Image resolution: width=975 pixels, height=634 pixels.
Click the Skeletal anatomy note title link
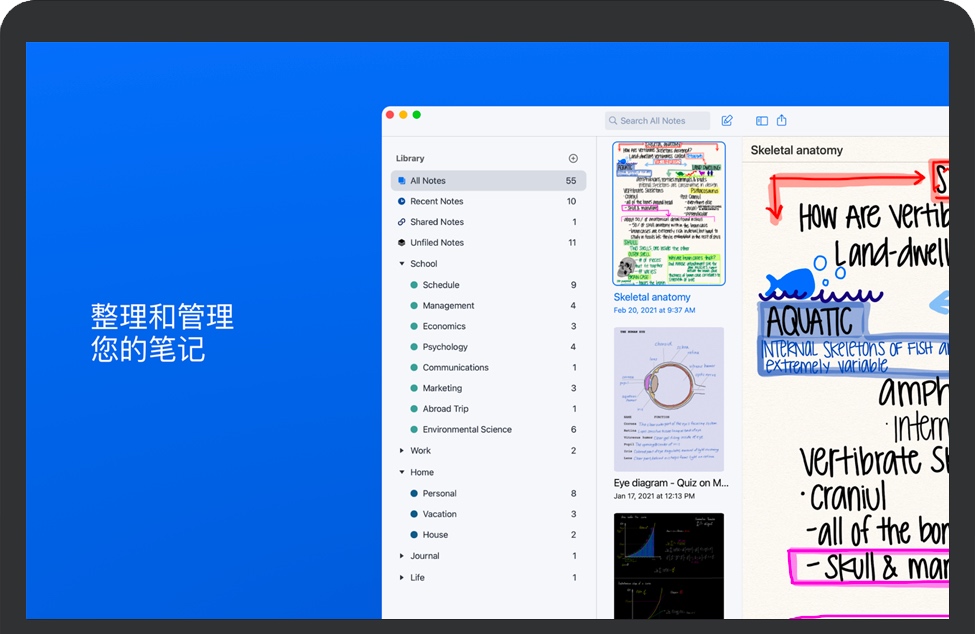coord(652,297)
